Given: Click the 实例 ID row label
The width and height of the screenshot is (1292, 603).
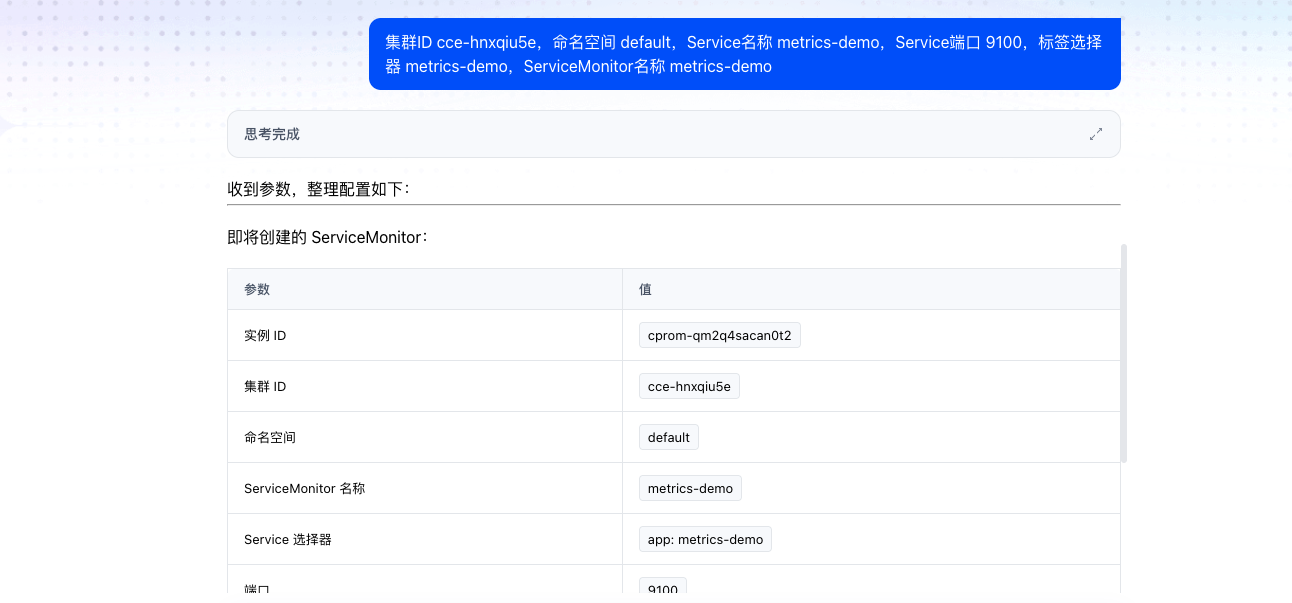Looking at the screenshot, I should click(265, 335).
